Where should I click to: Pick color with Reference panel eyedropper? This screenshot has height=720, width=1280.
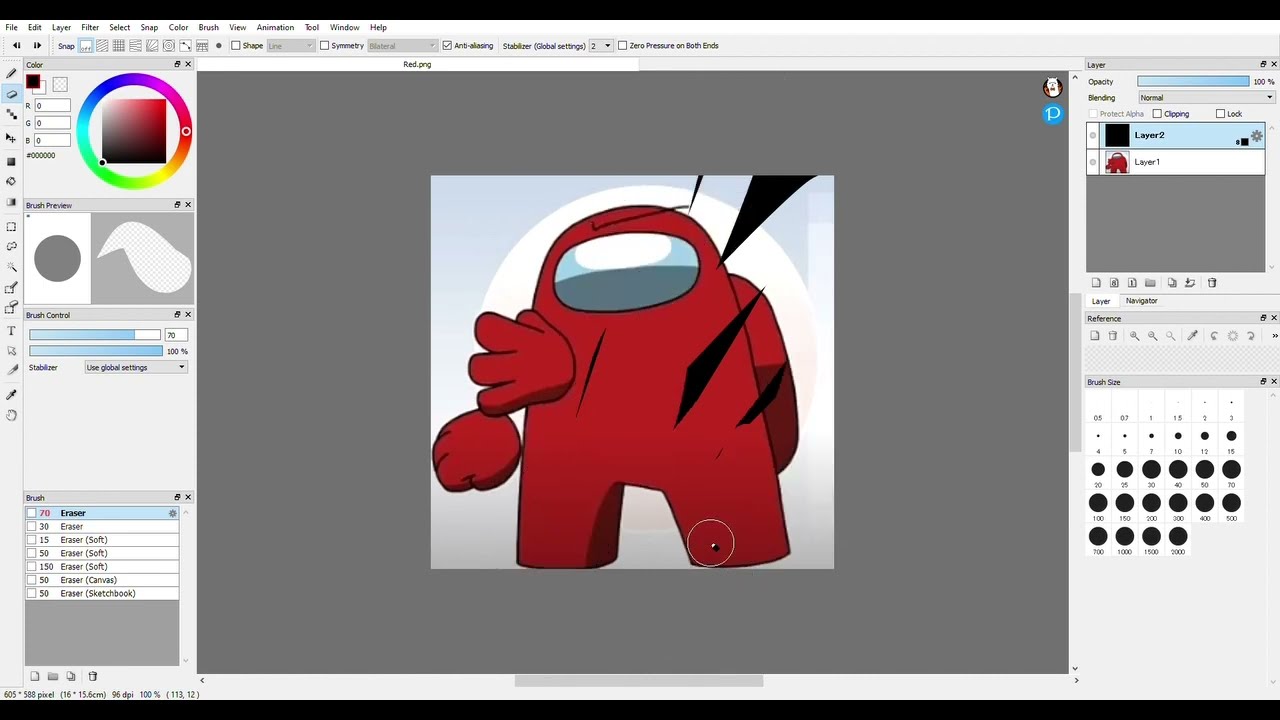[x=1192, y=336]
